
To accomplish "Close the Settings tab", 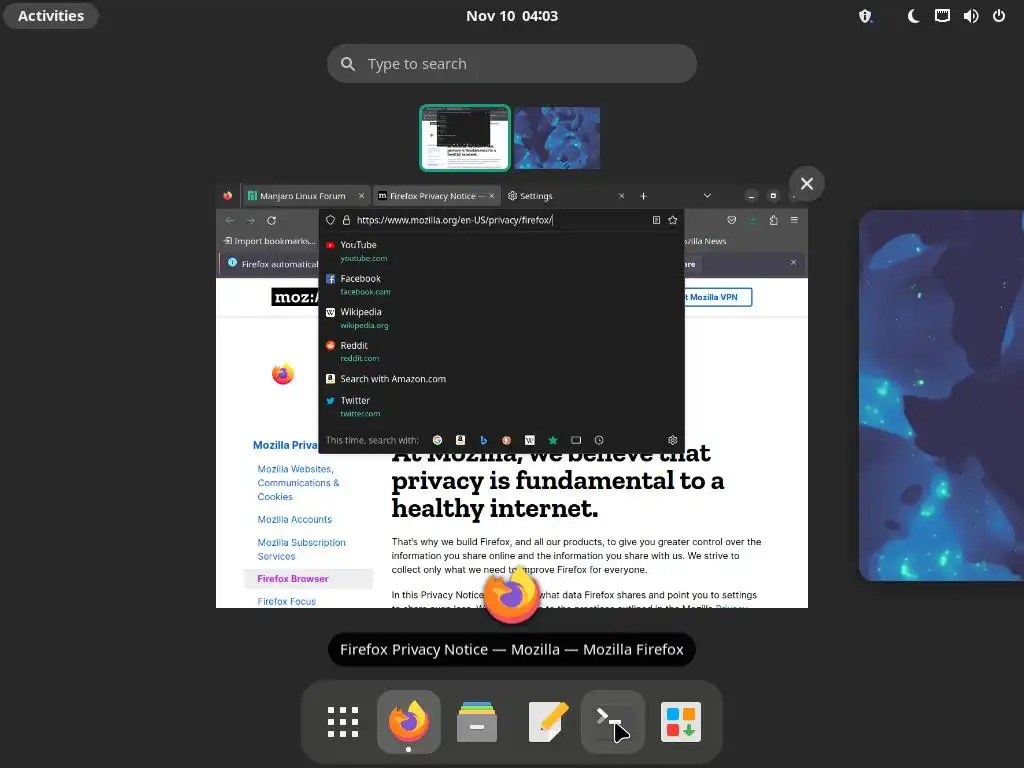I will [622, 196].
